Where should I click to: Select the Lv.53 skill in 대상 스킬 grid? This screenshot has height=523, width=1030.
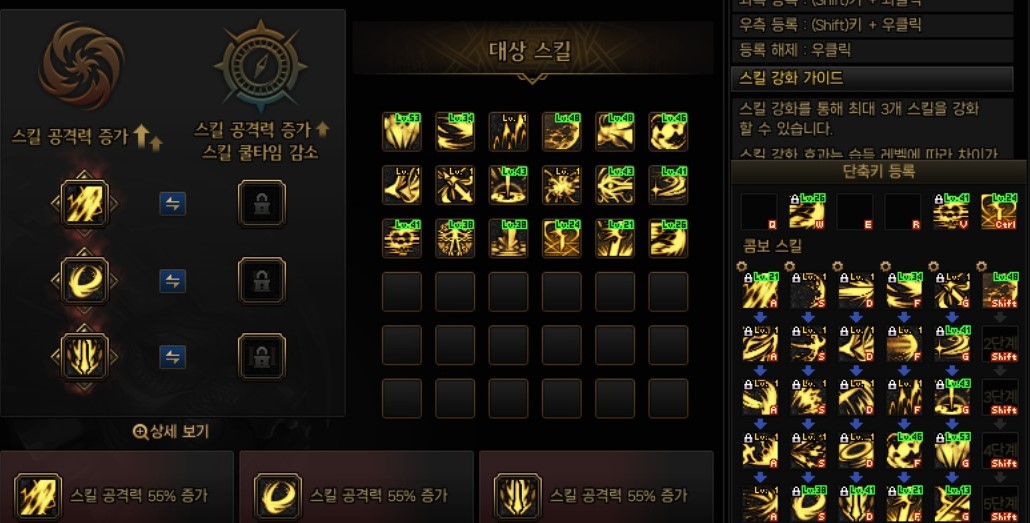pos(401,131)
